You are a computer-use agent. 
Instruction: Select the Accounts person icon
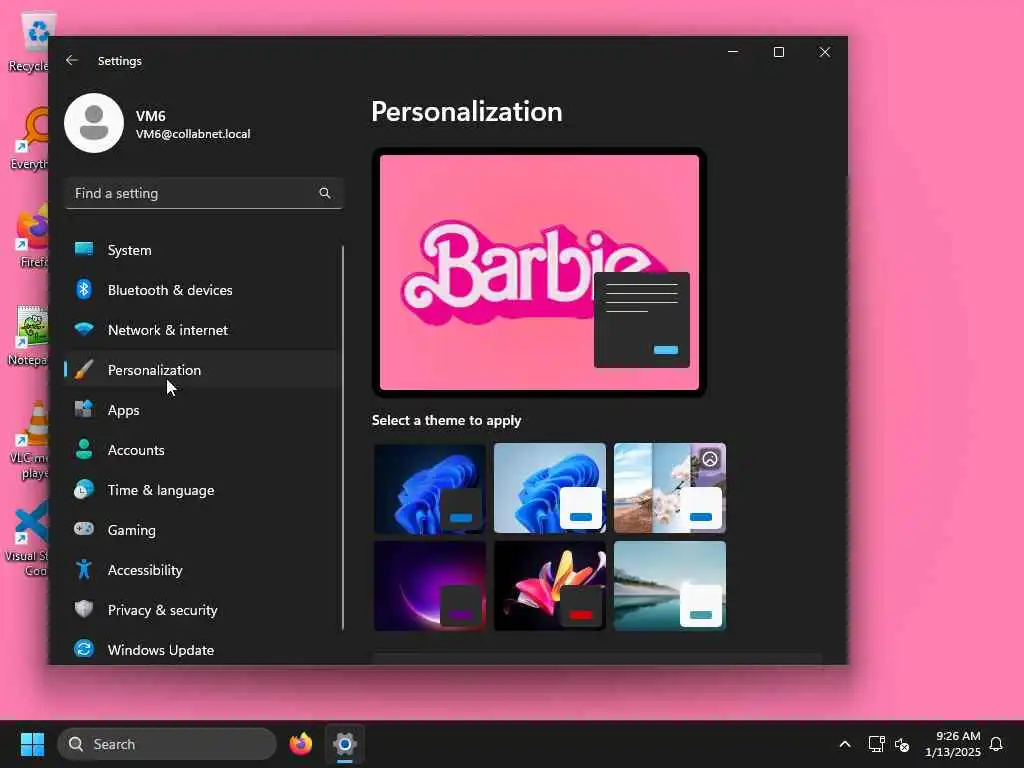(84, 449)
